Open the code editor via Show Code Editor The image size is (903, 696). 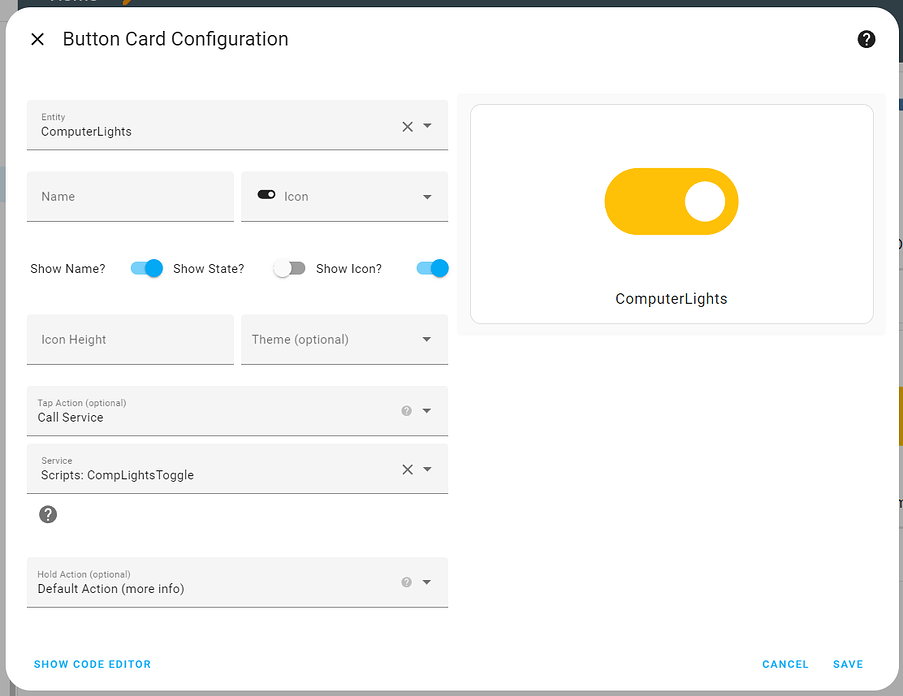point(92,664)
